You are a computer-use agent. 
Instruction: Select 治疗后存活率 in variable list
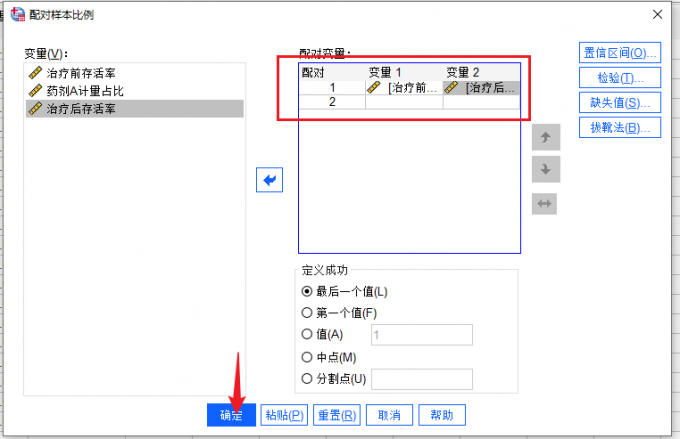click(x=134, y=108)
